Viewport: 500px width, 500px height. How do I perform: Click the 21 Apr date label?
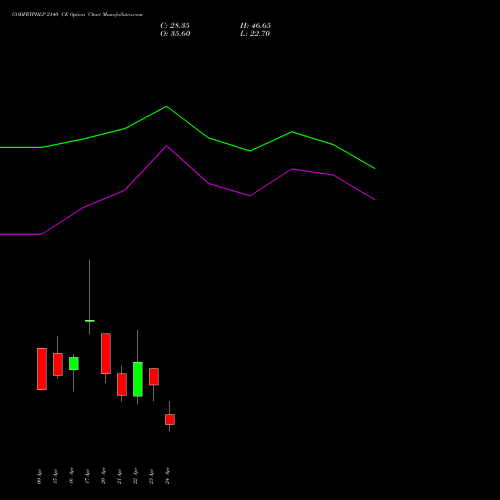(x=119, y=477)
